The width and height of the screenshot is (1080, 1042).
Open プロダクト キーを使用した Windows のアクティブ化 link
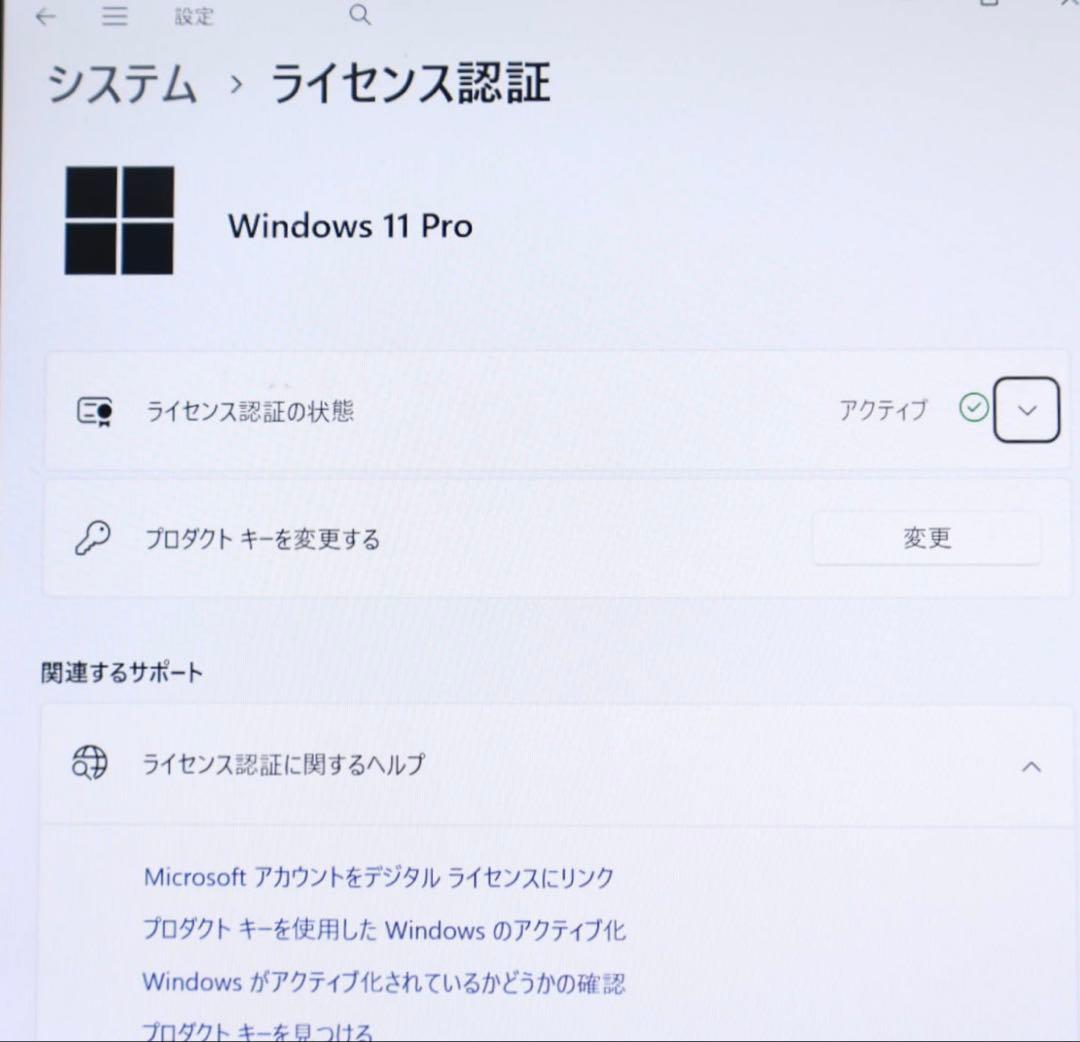[384, 930]
